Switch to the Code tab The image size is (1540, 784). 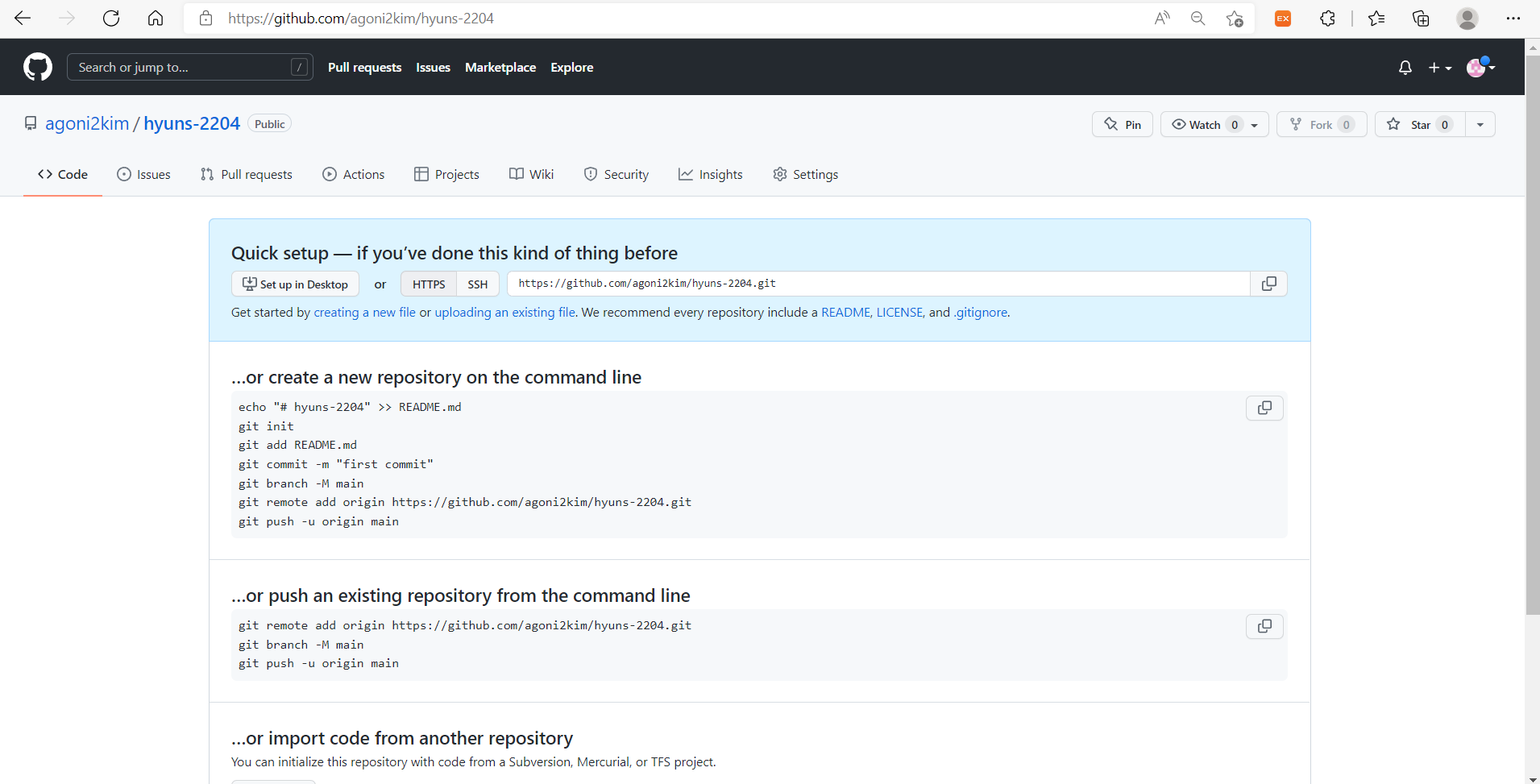coord(63,174)
